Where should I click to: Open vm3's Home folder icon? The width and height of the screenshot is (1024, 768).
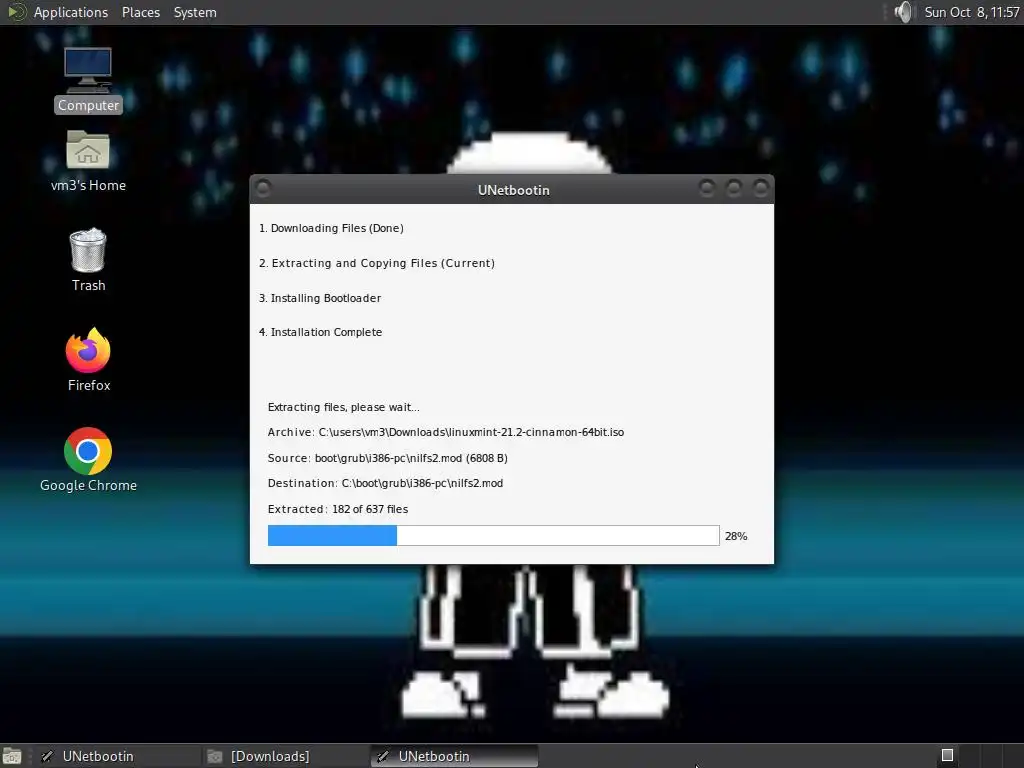tap(88, 161)
